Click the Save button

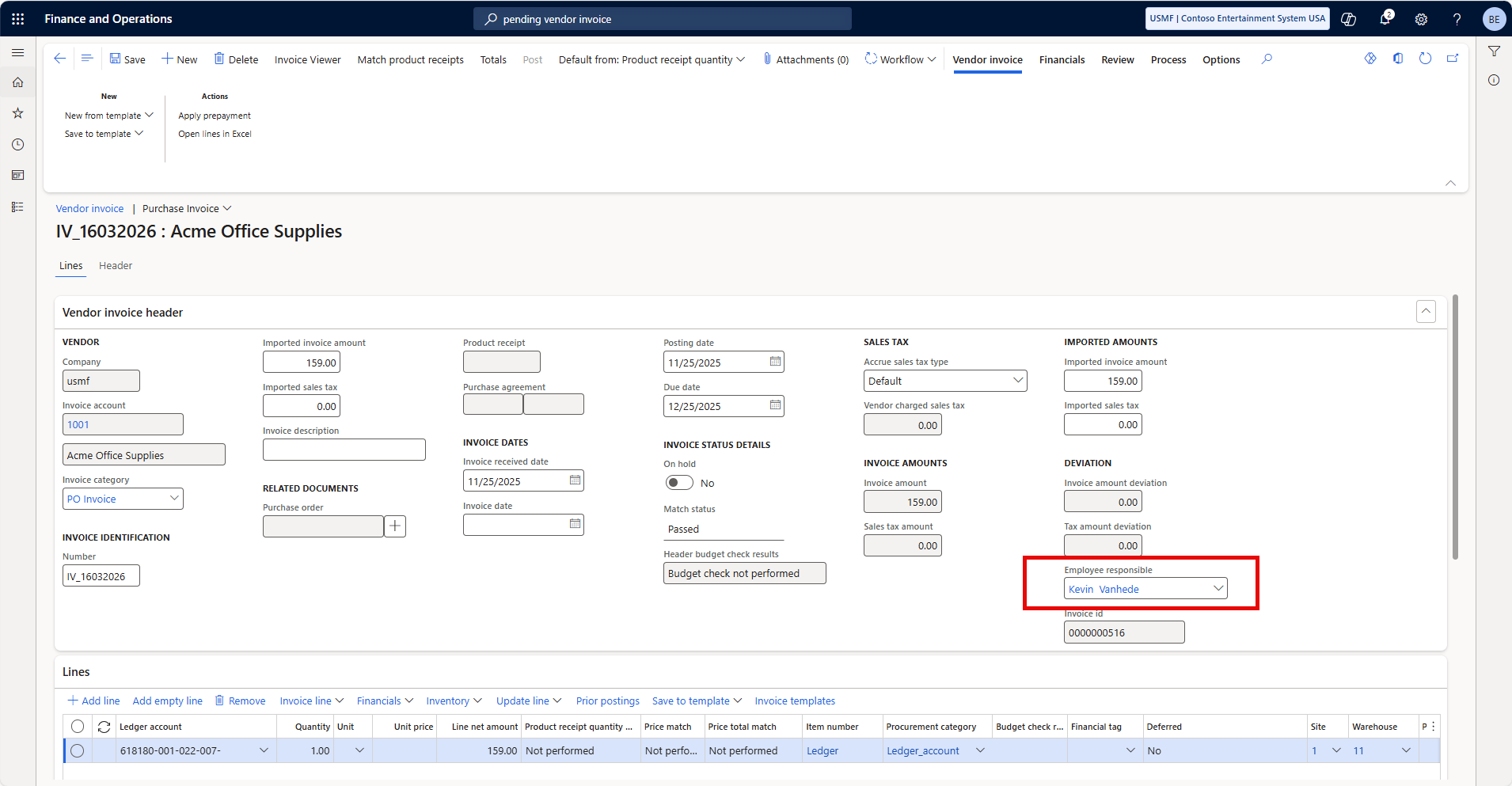pyautogui.click(x=127, y=59)
